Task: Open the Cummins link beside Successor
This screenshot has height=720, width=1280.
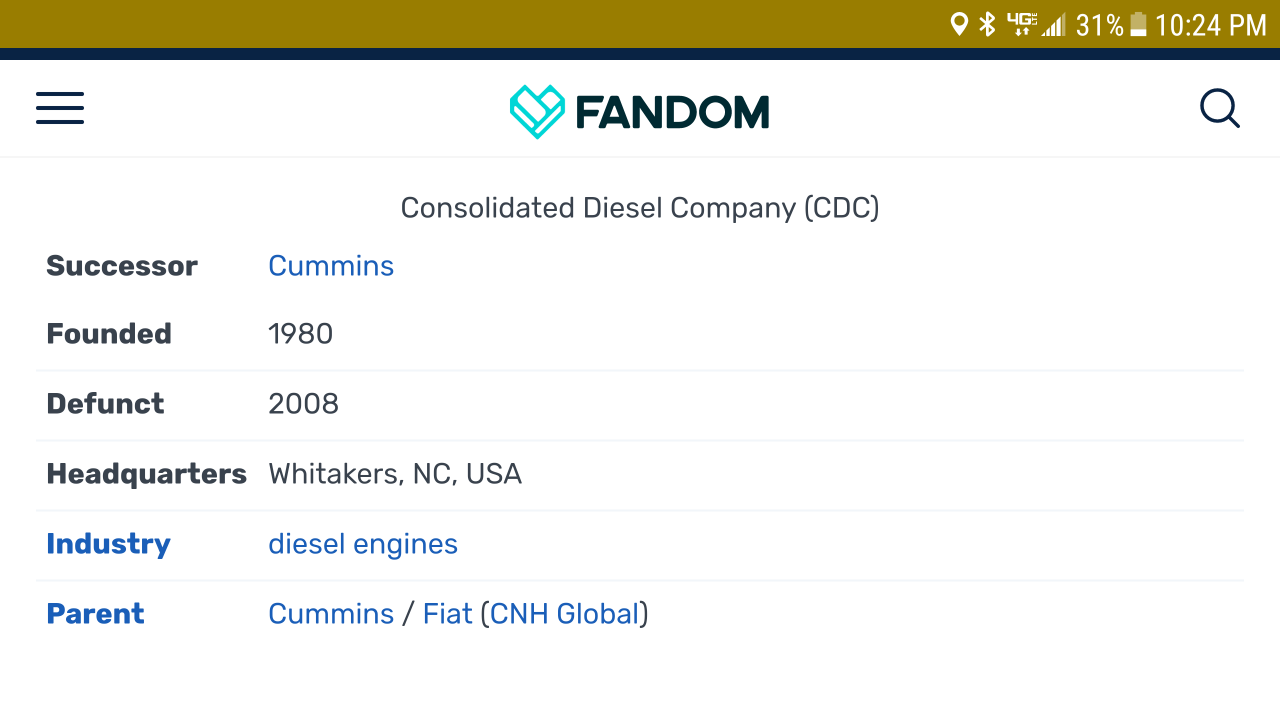Action: coord(331,266)
